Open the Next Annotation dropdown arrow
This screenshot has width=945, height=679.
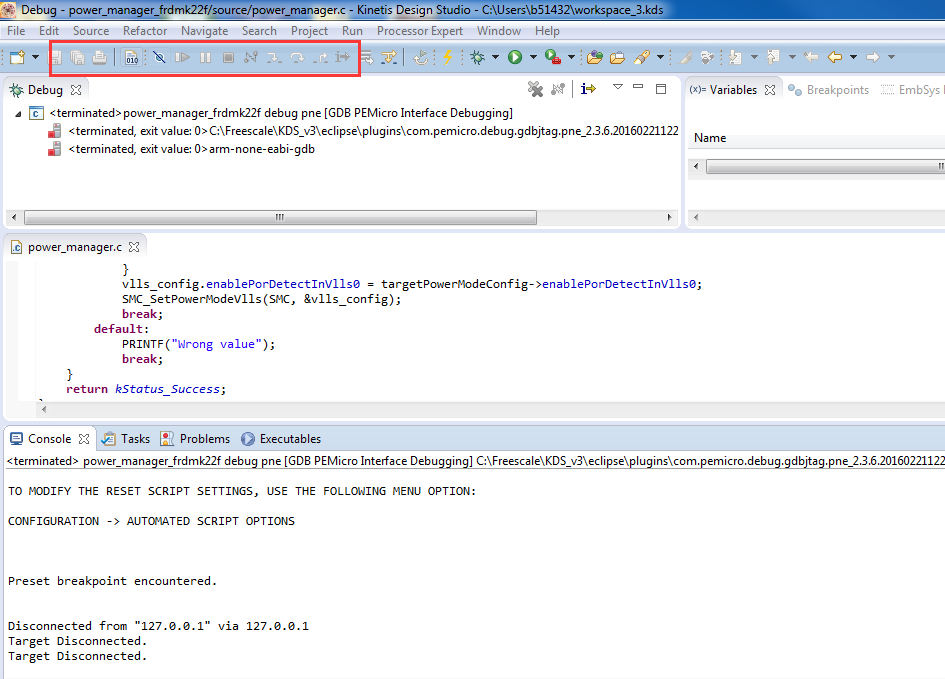[754, 57]
